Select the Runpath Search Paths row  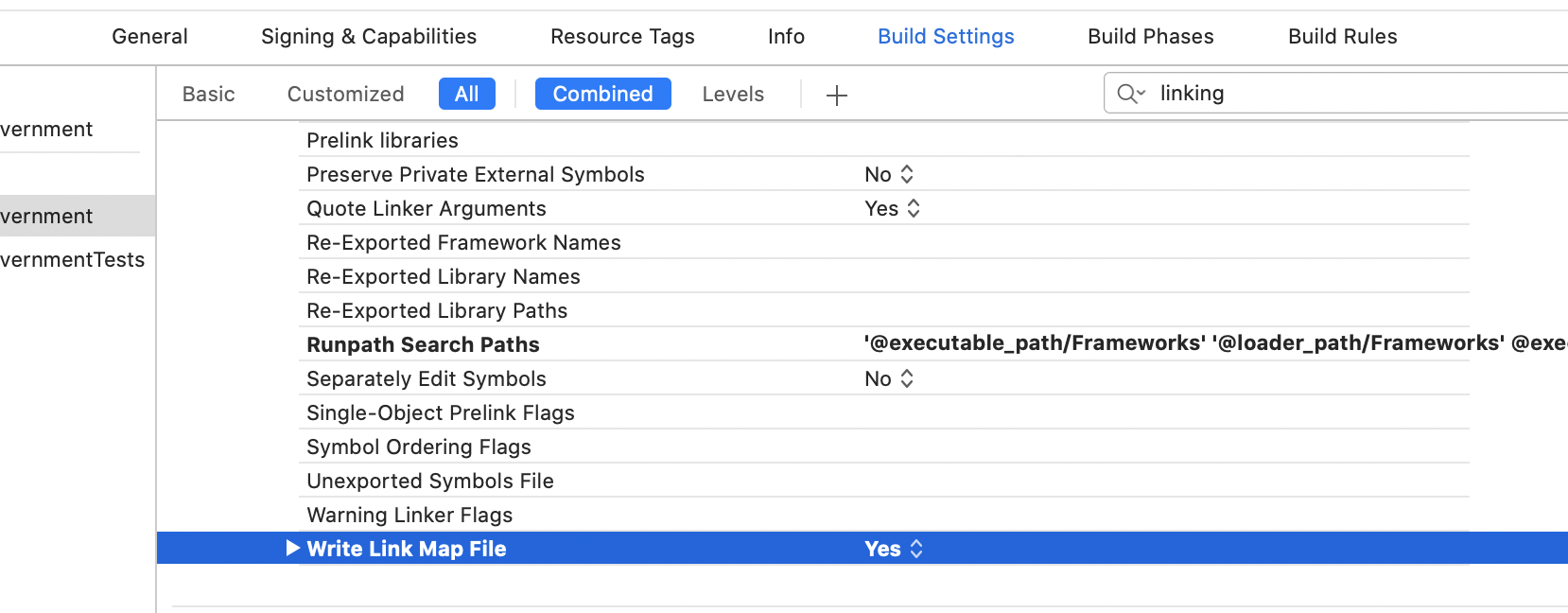tap(423, 344)
